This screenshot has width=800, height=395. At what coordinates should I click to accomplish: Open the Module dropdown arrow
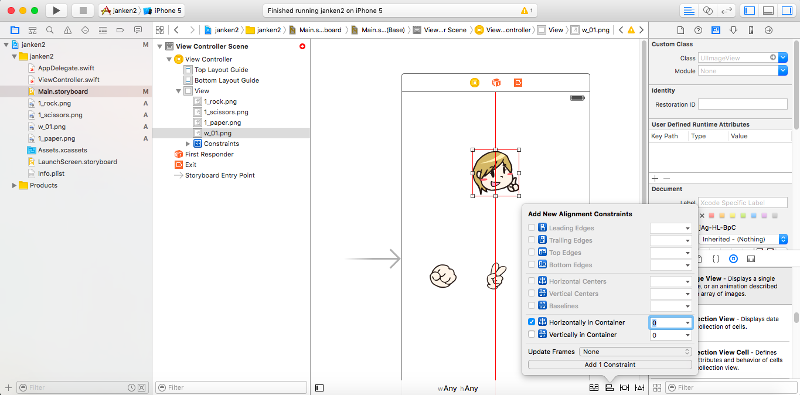tap(783, 71)
